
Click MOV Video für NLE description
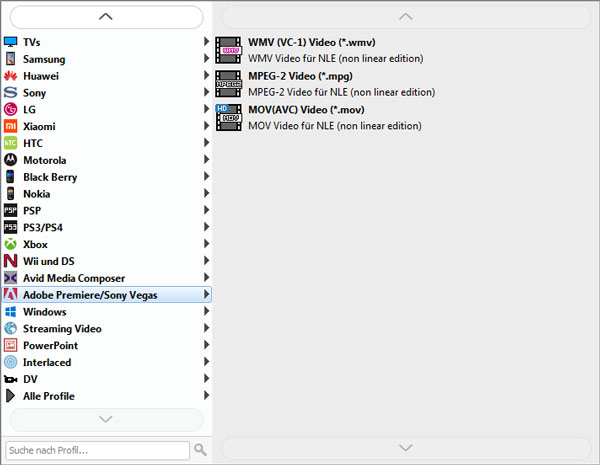335,126
